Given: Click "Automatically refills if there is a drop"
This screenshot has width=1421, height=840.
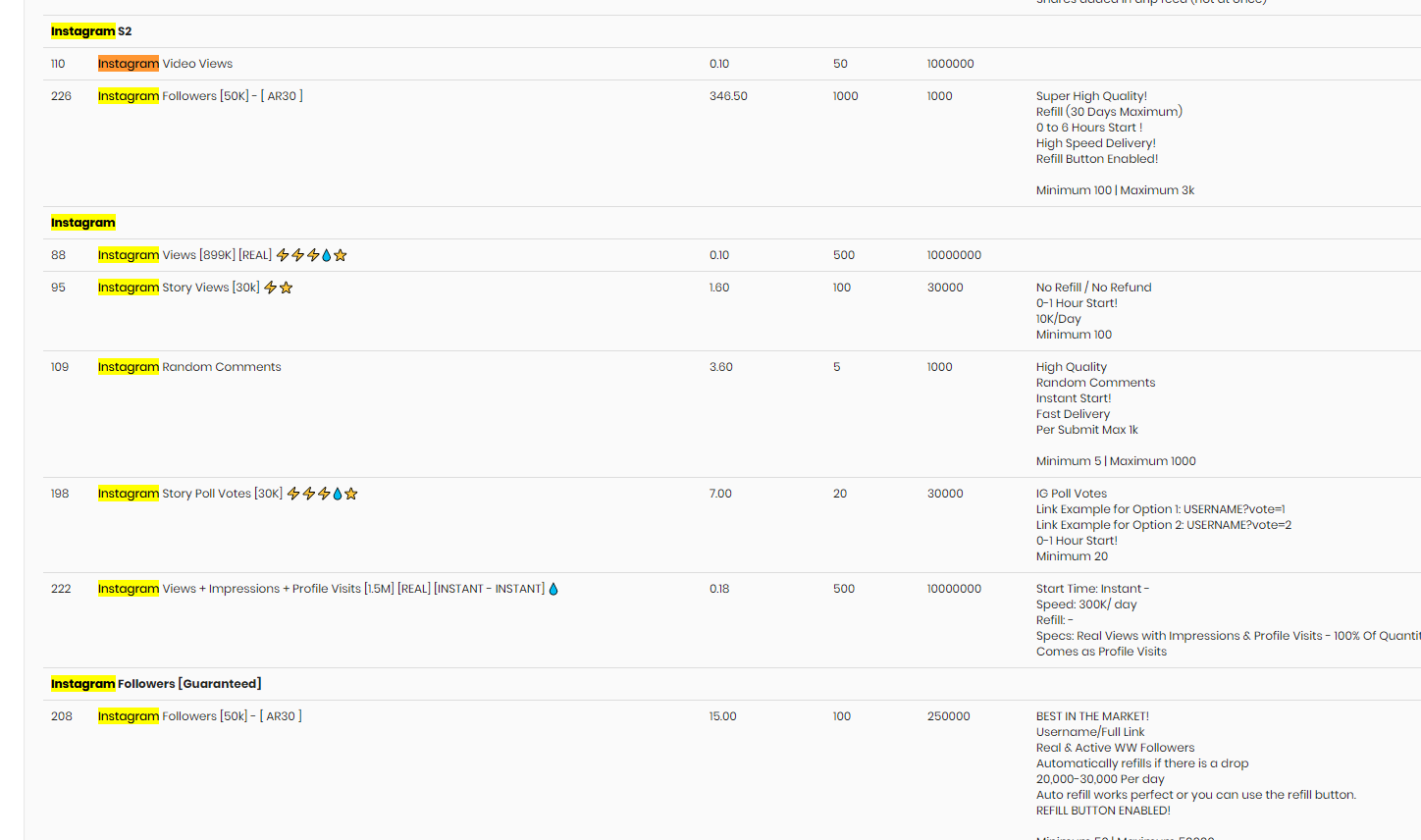Looking at the screenshot, I should (1142, 763).
